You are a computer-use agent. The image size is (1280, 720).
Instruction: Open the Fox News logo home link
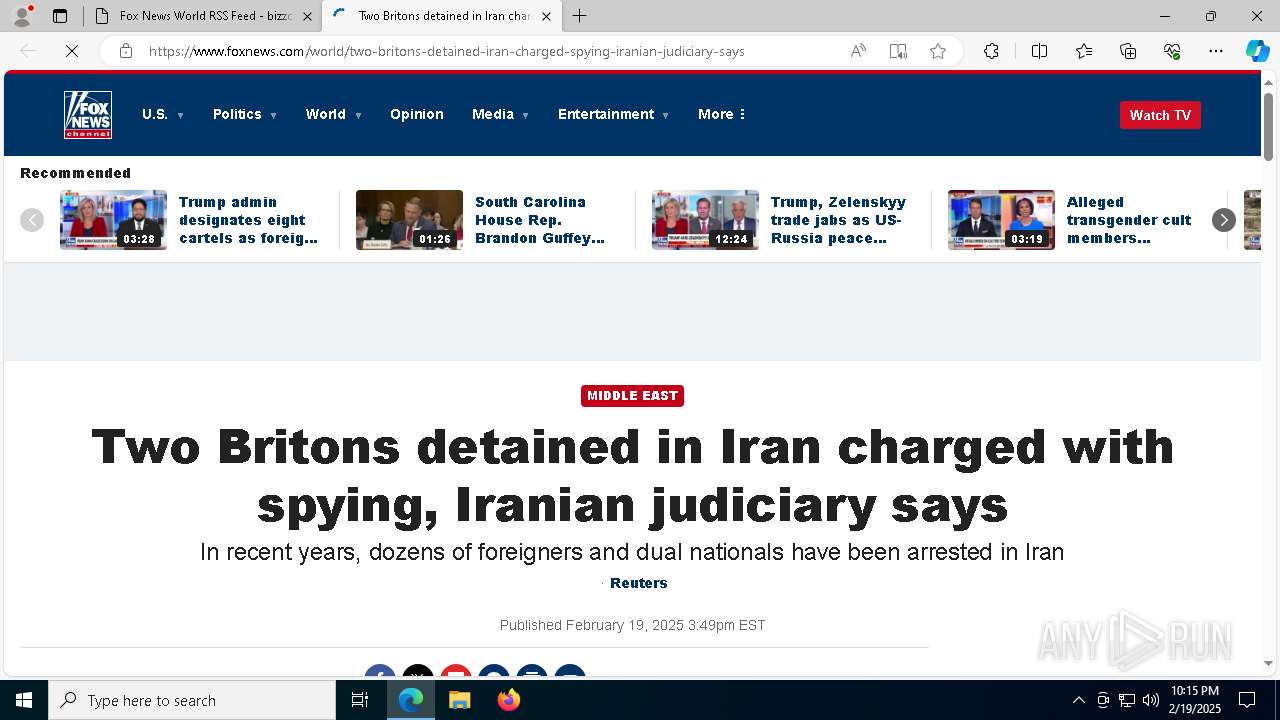point(88,115)
